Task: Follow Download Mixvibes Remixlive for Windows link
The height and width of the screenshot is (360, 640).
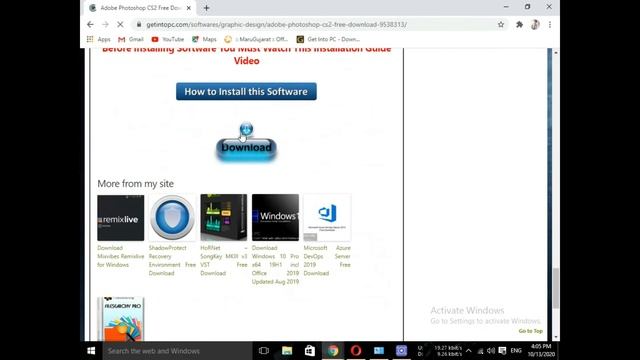Action: tap(120, 256)
